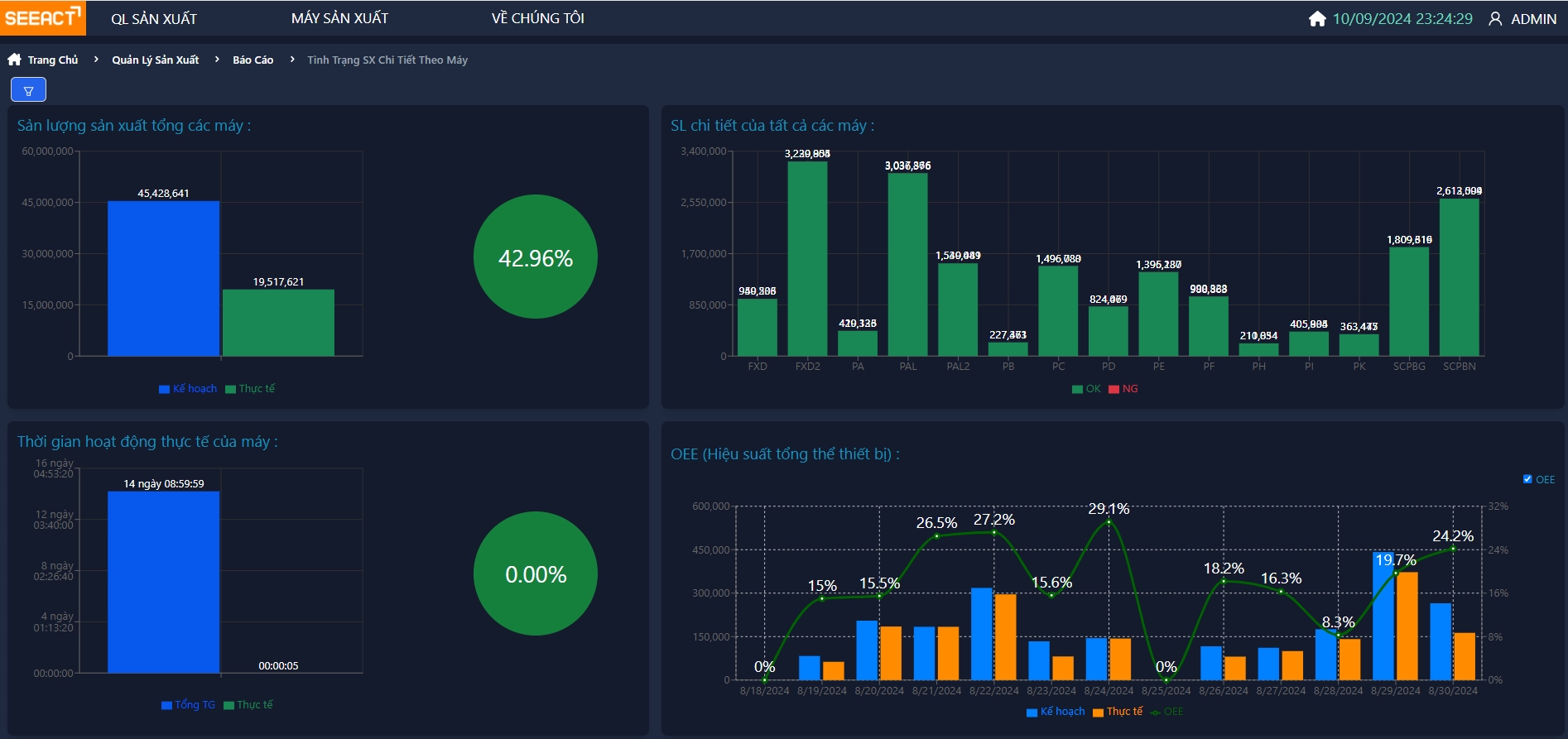
Task: Click the 8.3% OEE data point
Action: click(1338, 635)
